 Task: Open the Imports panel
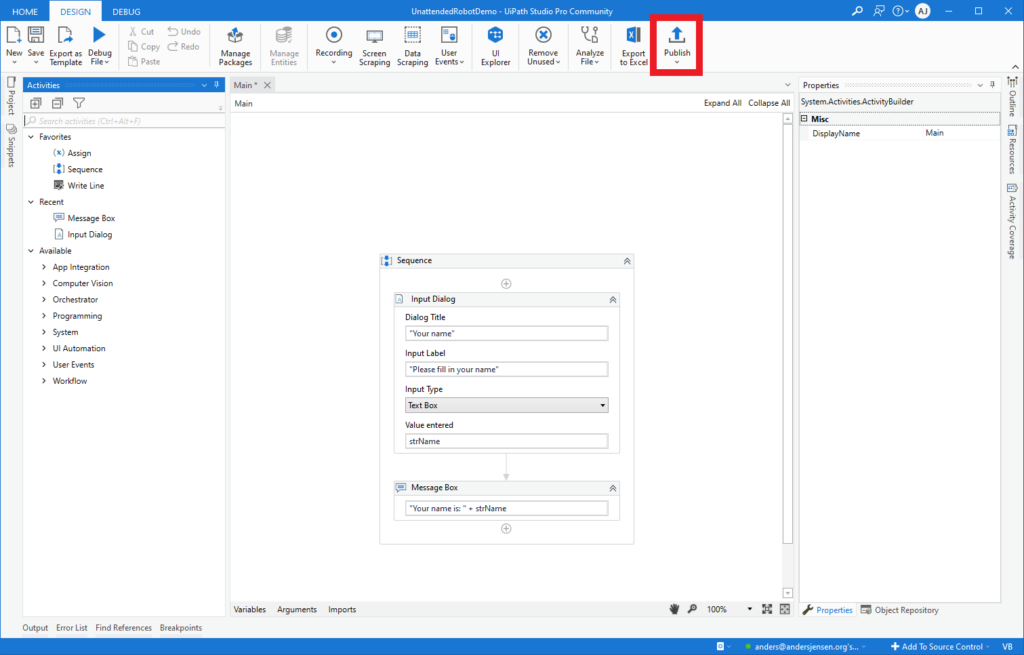coord(342,610)
